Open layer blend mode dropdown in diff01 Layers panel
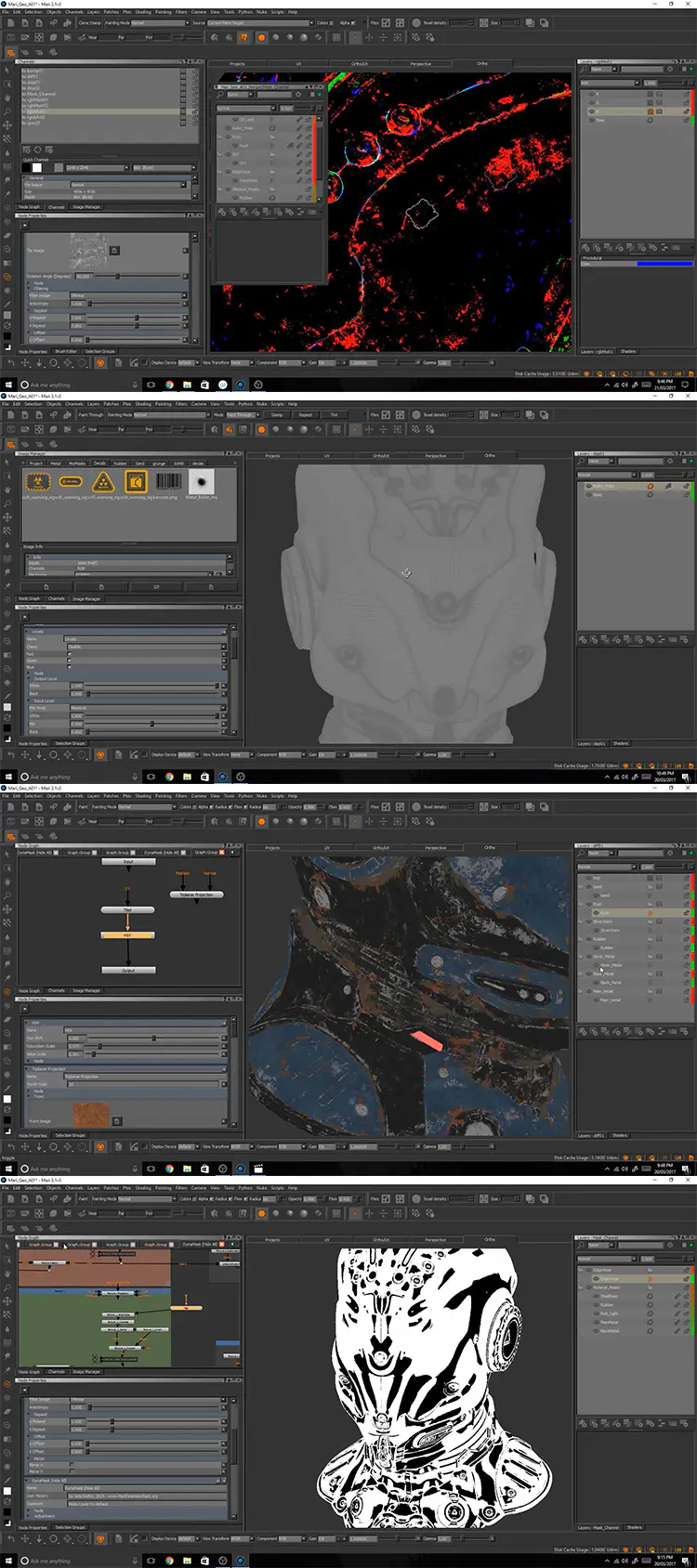Image resolution: width=697 pixels, height=1568 pixels. [x=608, y=867]
